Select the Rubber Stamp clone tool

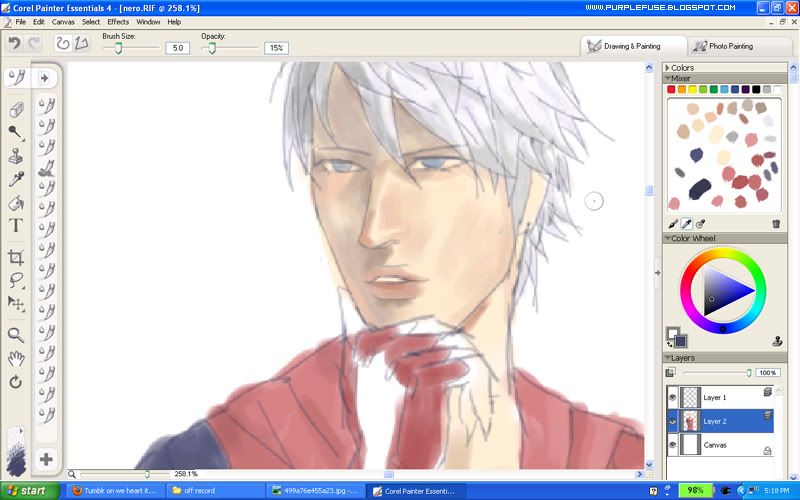(16, 156)
